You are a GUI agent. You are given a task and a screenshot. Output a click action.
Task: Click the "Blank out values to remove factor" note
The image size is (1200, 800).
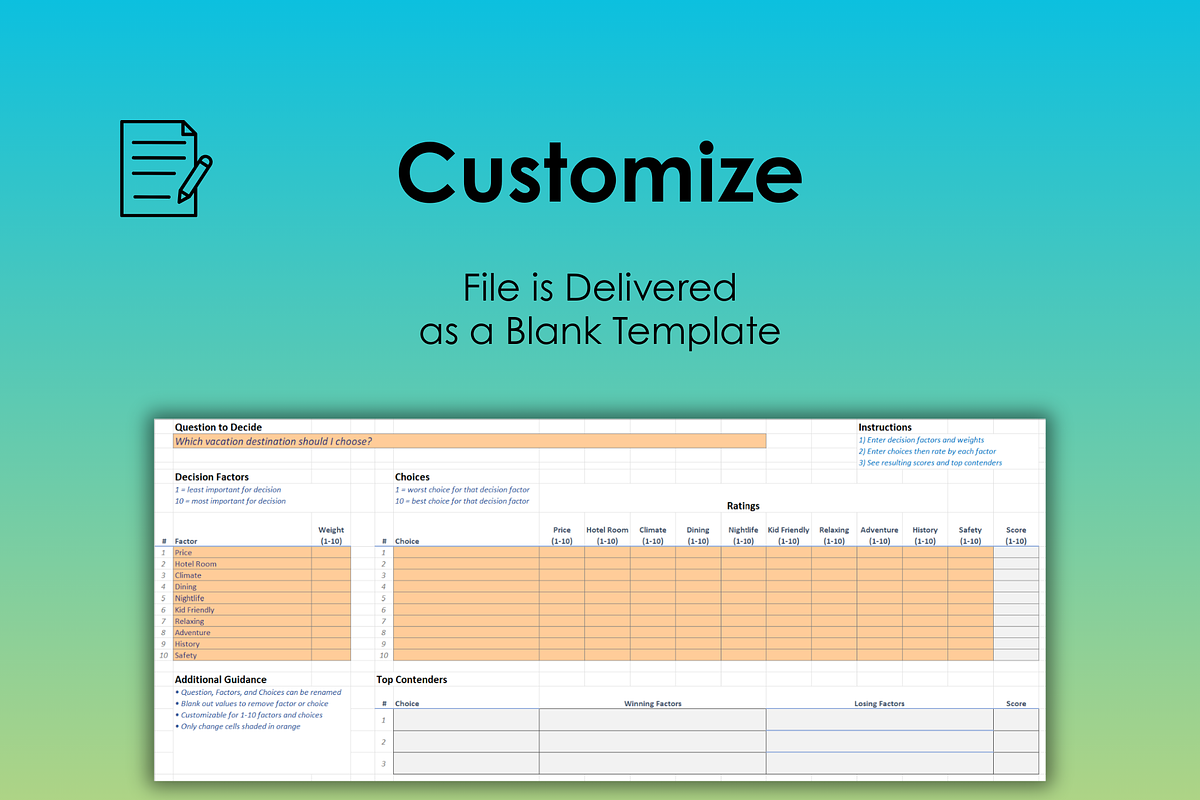coord(251,704)
